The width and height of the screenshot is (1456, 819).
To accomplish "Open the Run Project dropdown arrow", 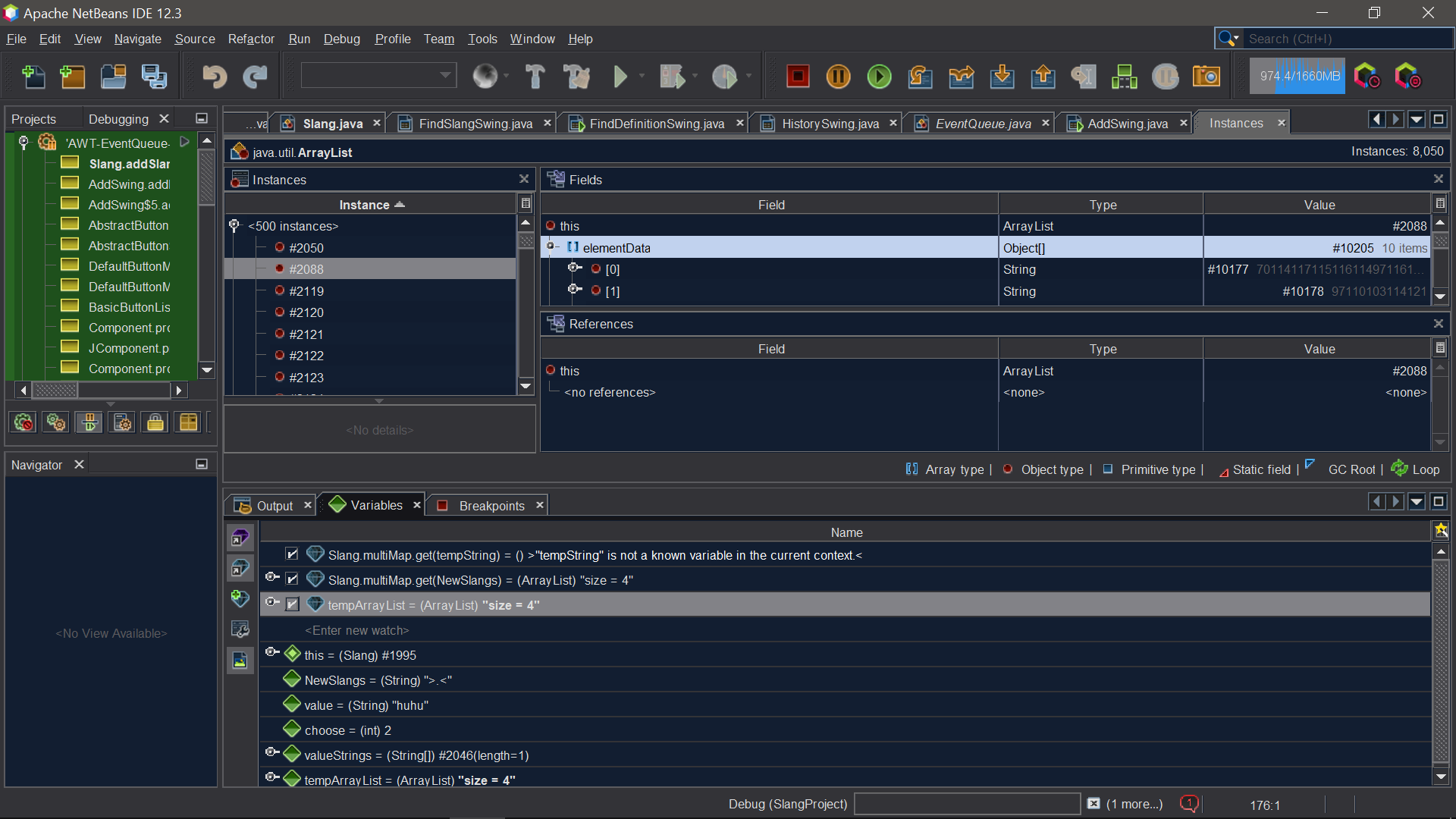I will tap(642, 76).
